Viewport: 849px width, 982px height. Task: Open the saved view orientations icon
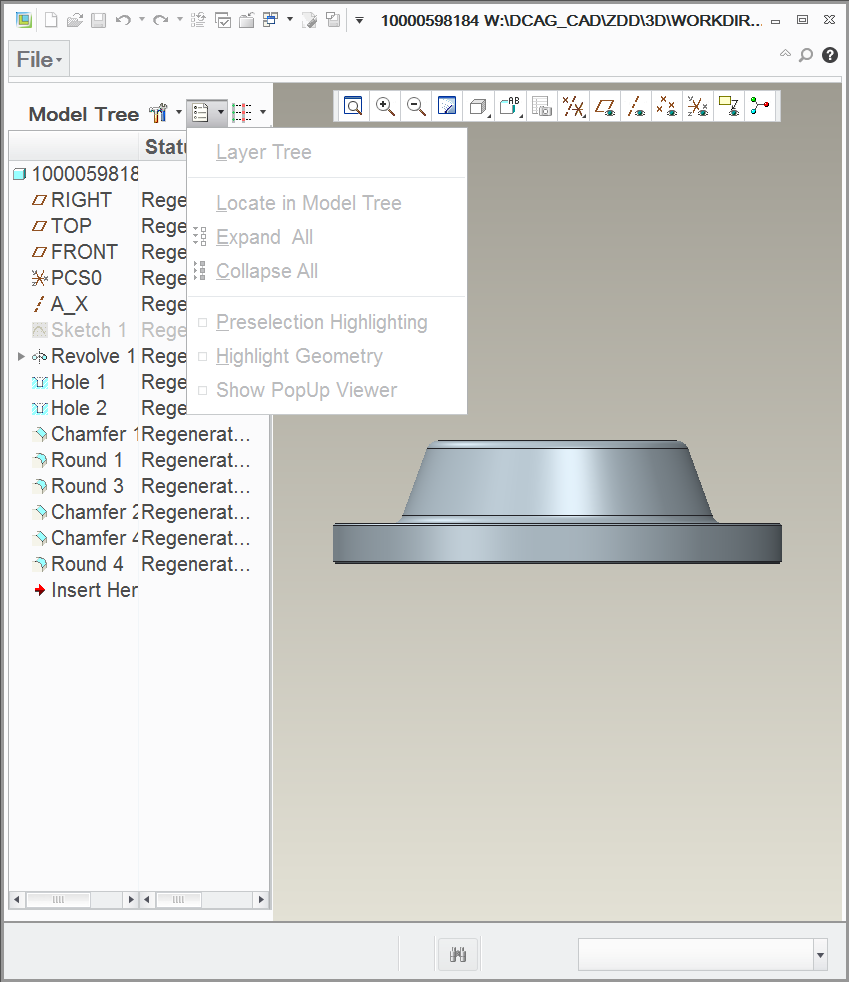[x=510, y=106]
